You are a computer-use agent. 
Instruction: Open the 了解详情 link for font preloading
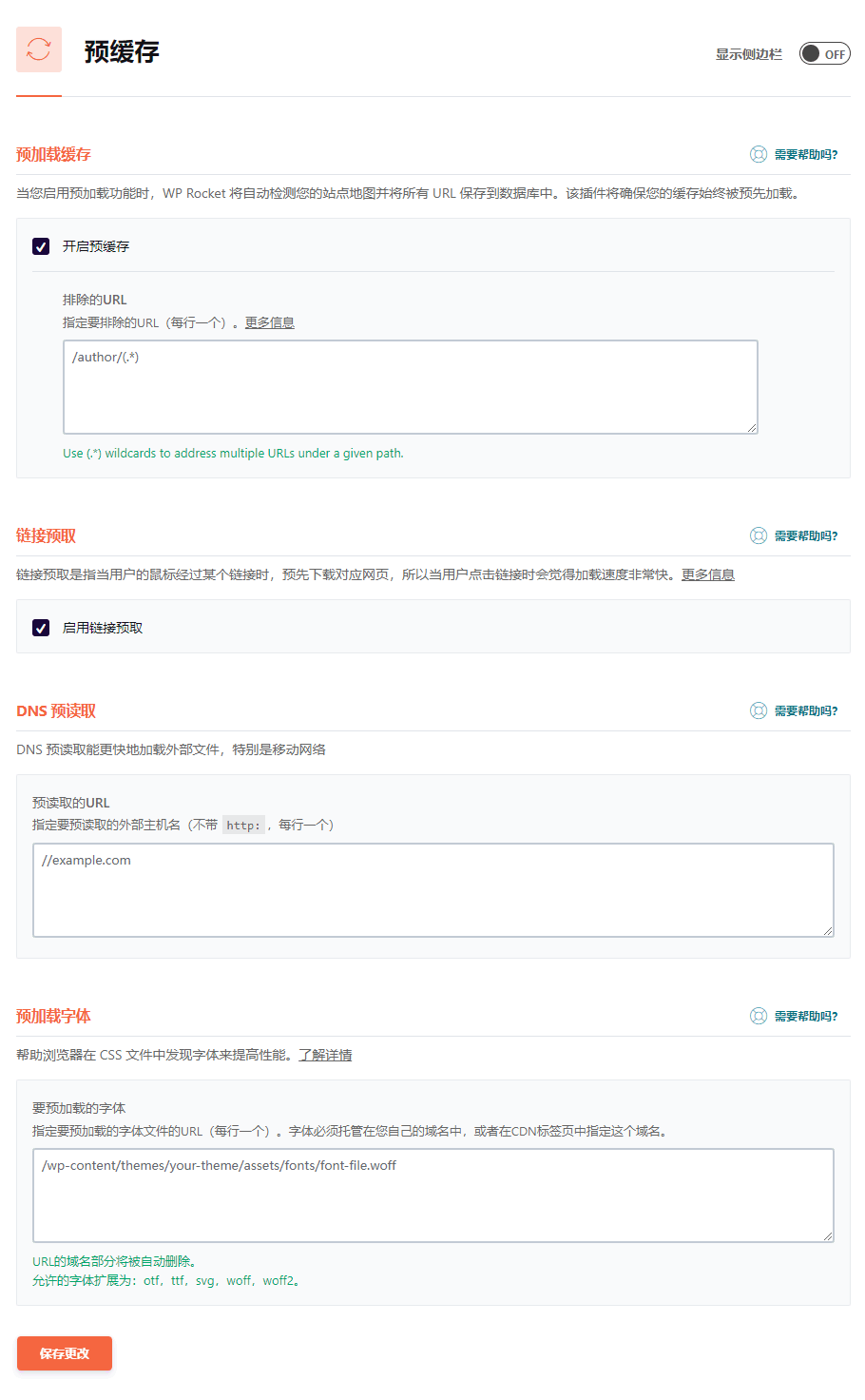325,1055
